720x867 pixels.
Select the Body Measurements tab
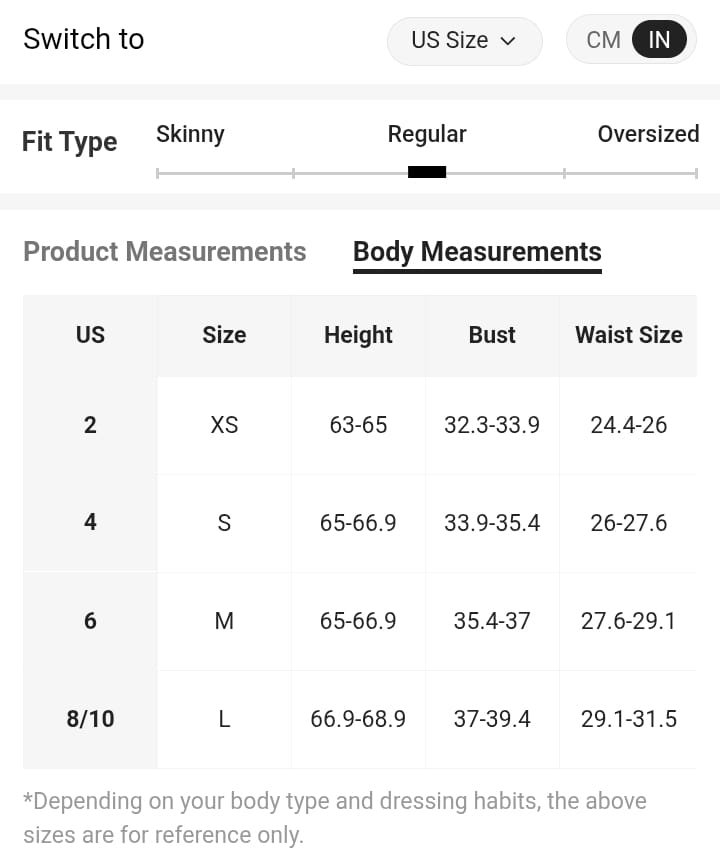click(477, 252)
